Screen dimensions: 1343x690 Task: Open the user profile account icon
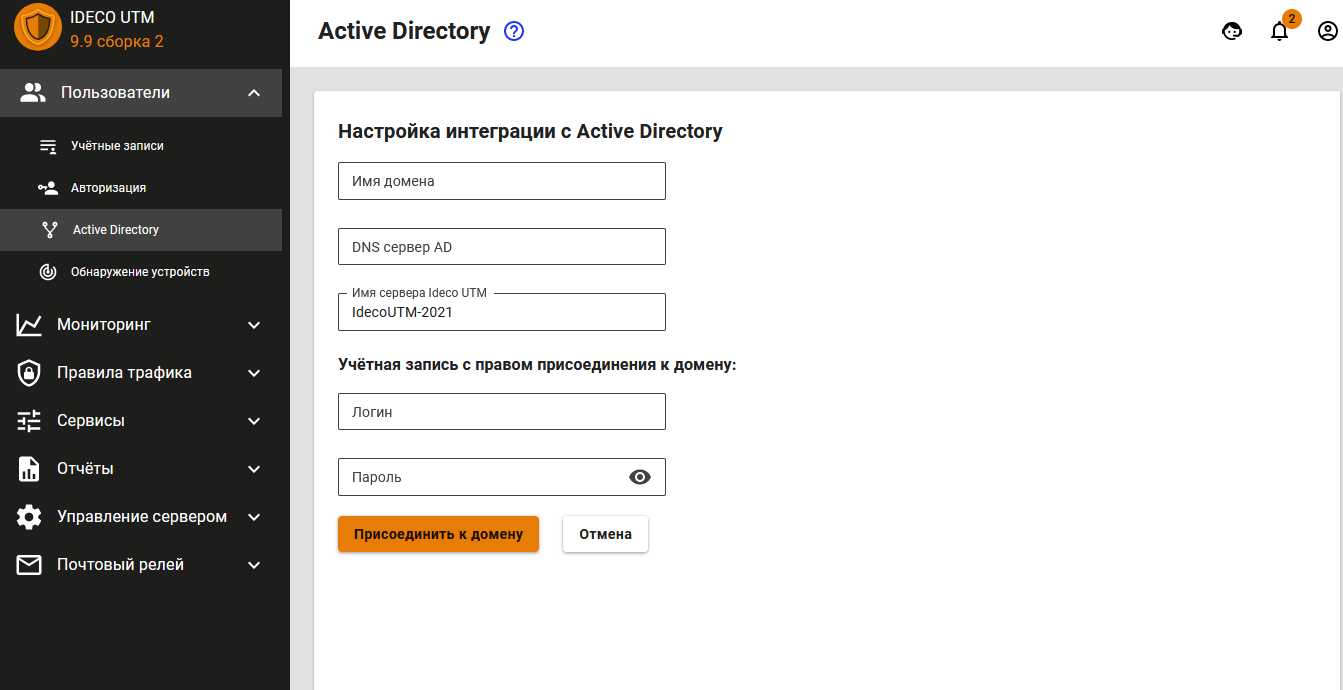[1327, 31]
